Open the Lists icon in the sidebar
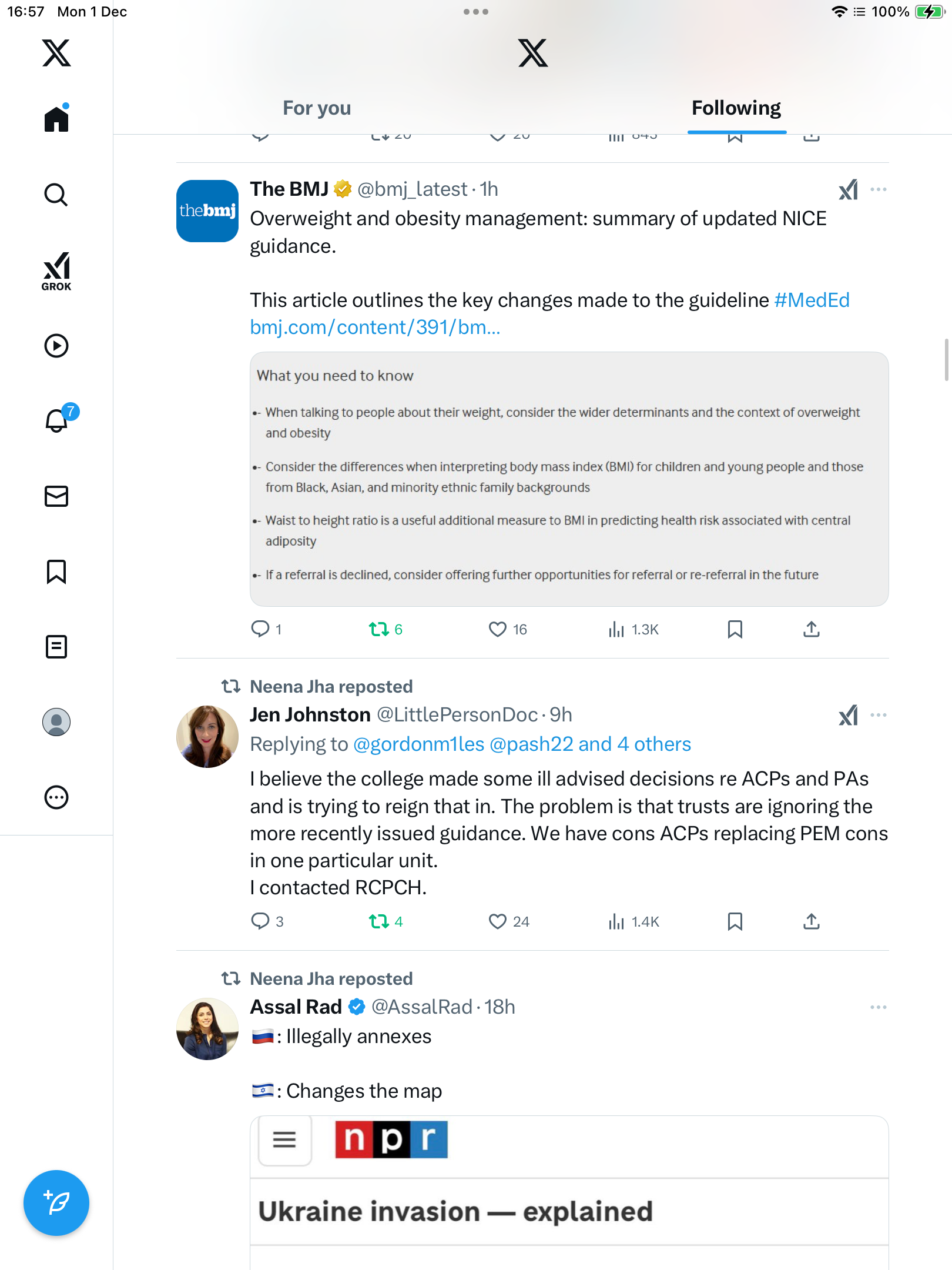952x1270 pixels. 56,647
